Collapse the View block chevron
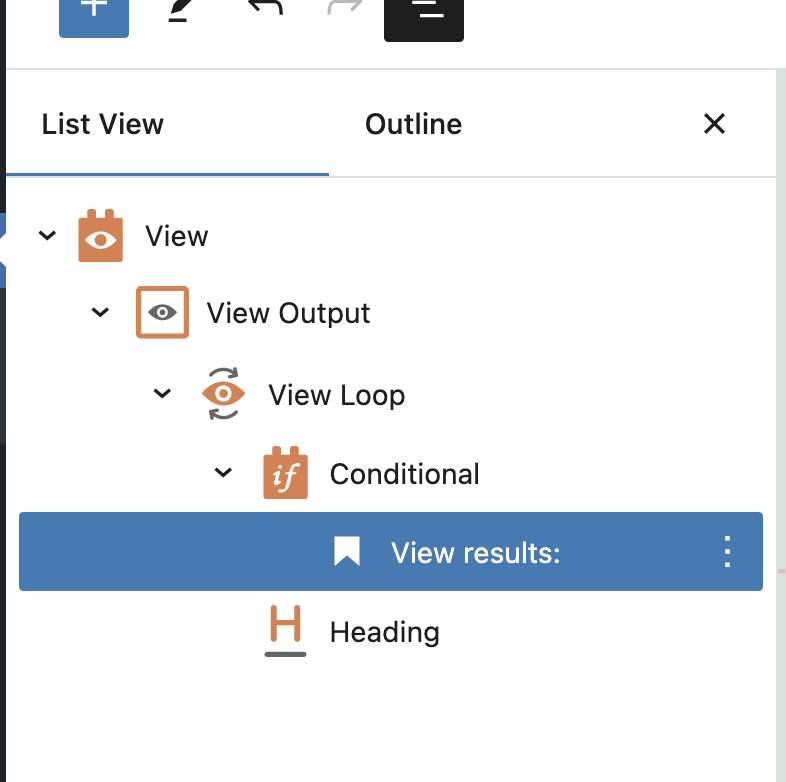The height and width of the screenshot is (782, 786). click(x=47, y=235)
